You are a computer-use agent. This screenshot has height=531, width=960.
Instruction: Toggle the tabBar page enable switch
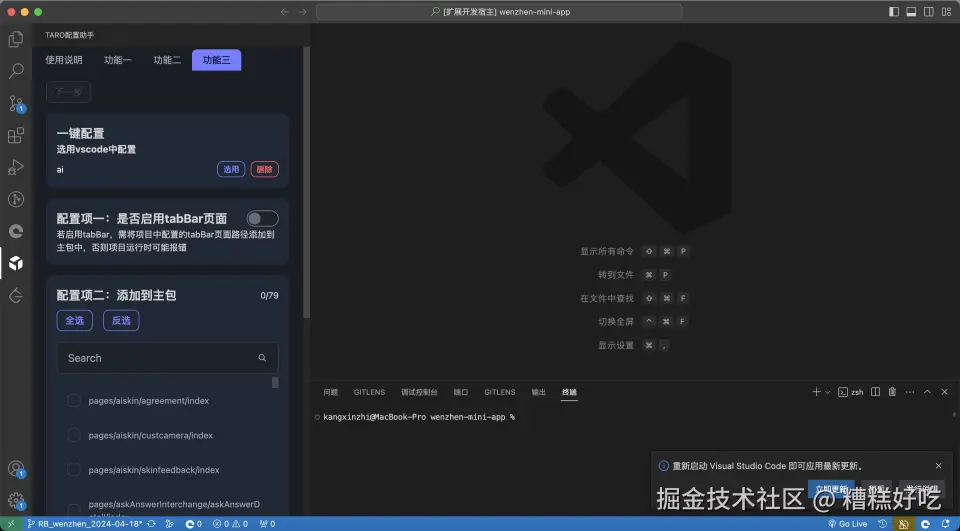[x=262, y=219]
